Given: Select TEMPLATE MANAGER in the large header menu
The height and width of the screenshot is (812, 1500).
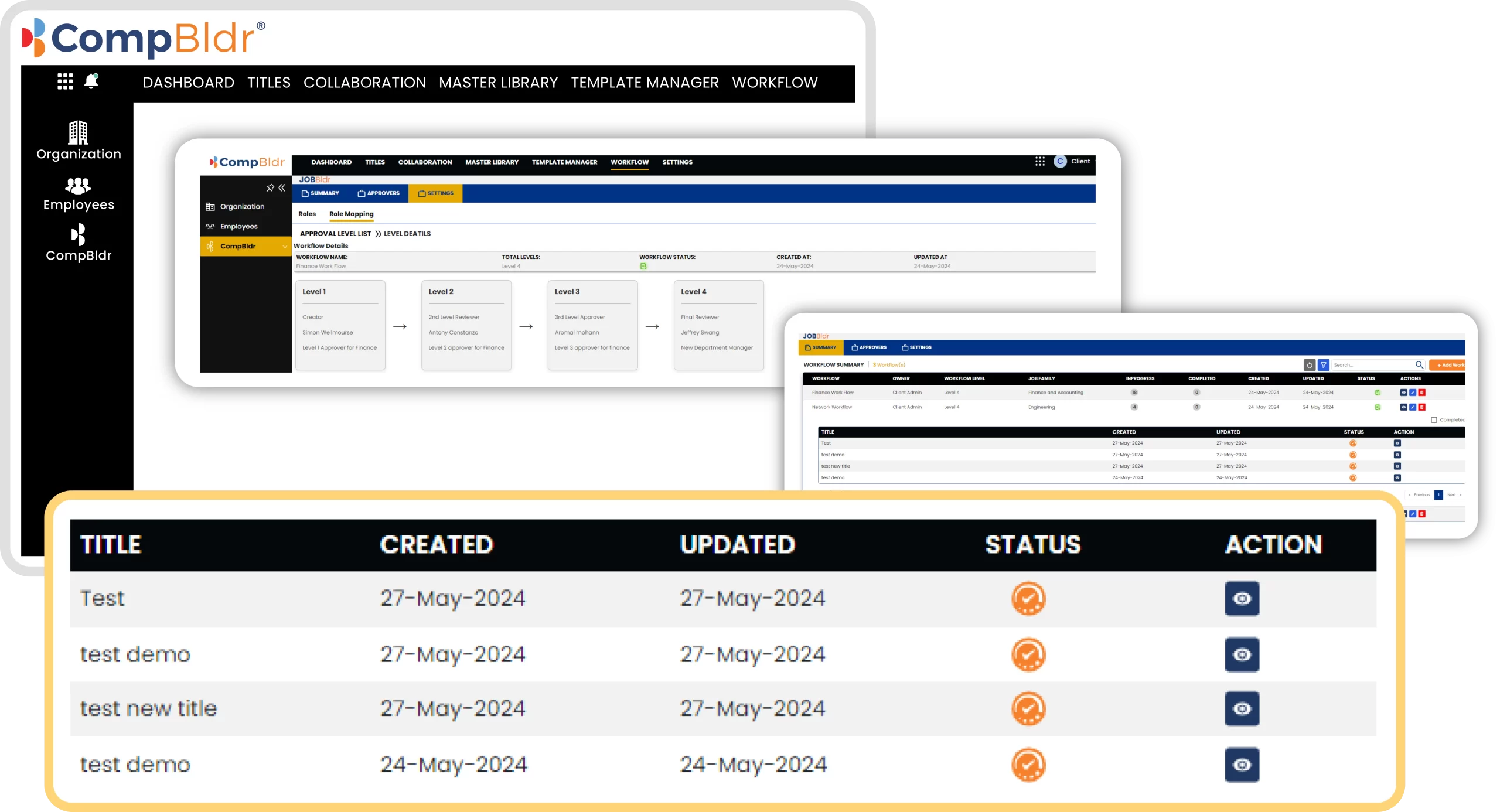Looking at the screenshot, I should (645, 83).
